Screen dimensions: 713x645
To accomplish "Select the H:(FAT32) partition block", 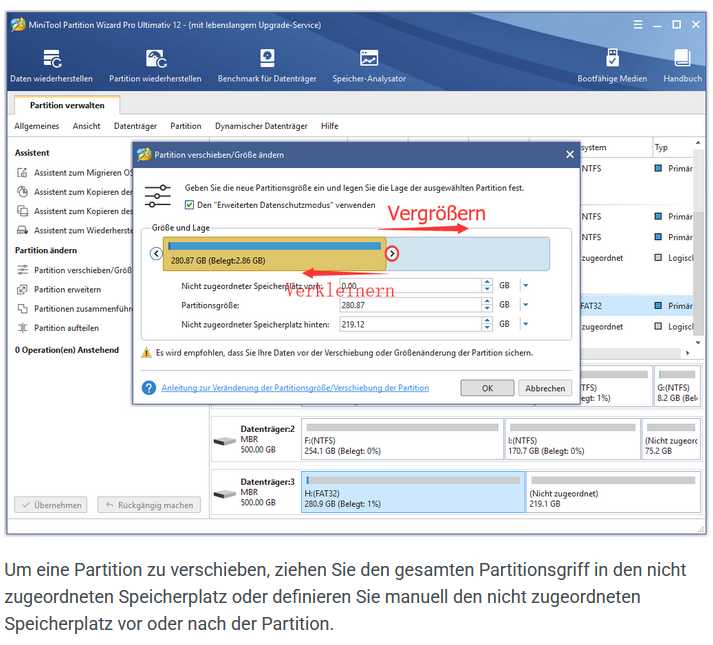I will tap(413, 492).
